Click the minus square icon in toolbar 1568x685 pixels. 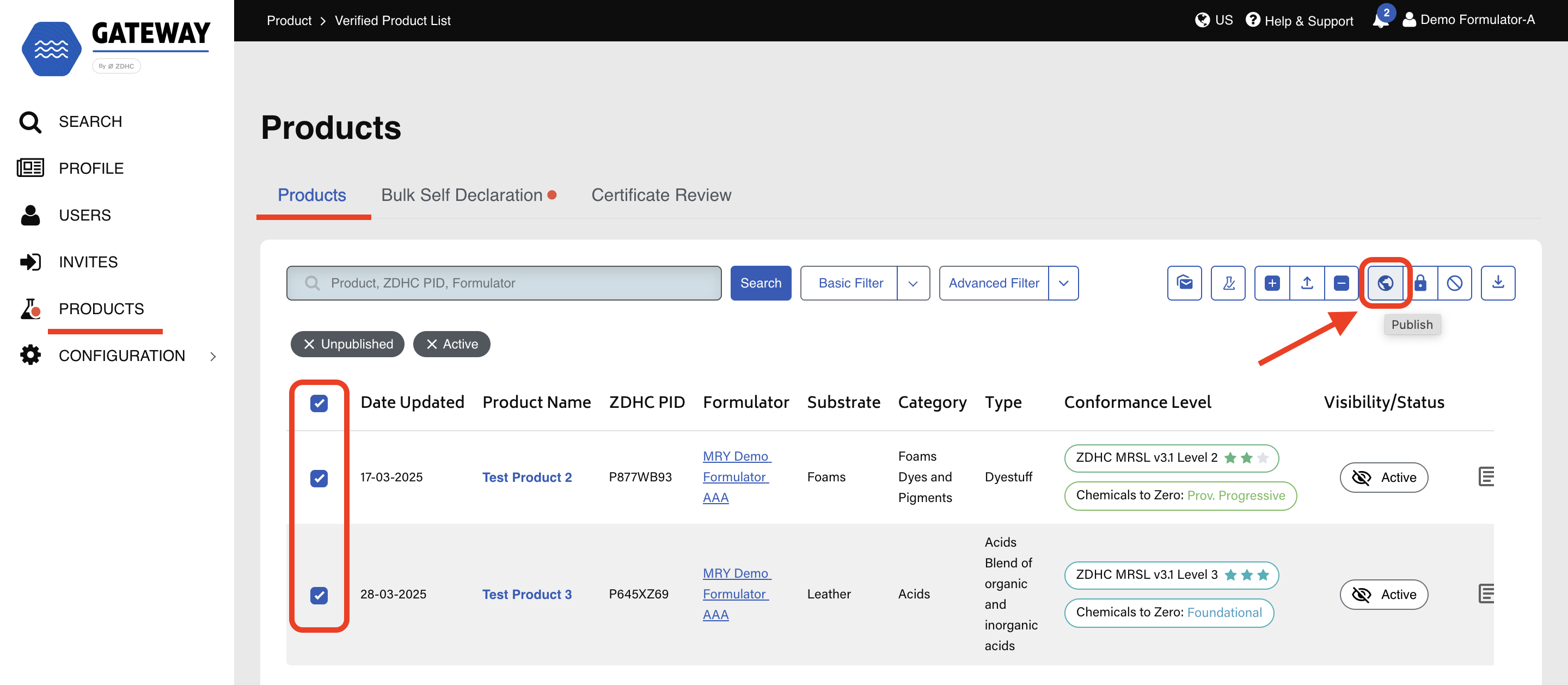(x=1341, y=283)
